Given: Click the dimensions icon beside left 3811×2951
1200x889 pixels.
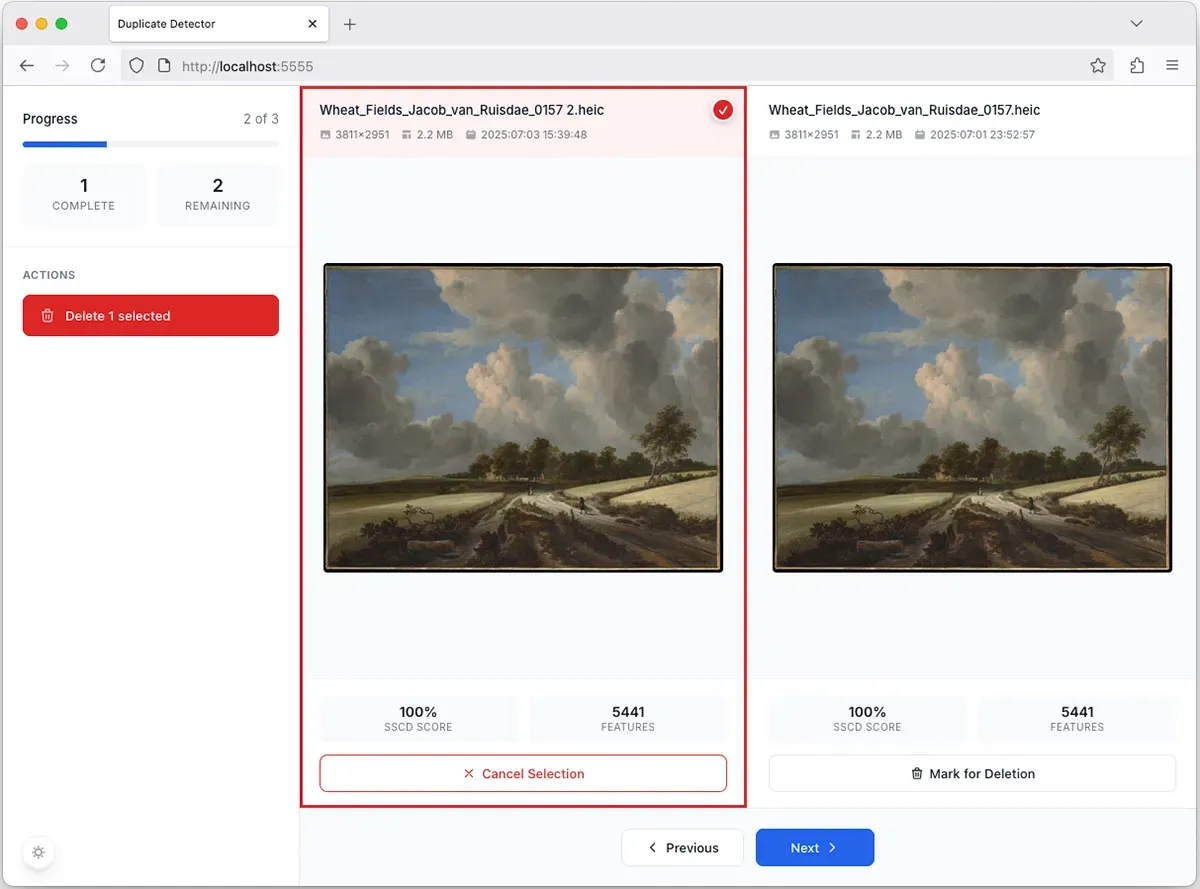Looking at the screenshot, I should (x=325, y=135).
